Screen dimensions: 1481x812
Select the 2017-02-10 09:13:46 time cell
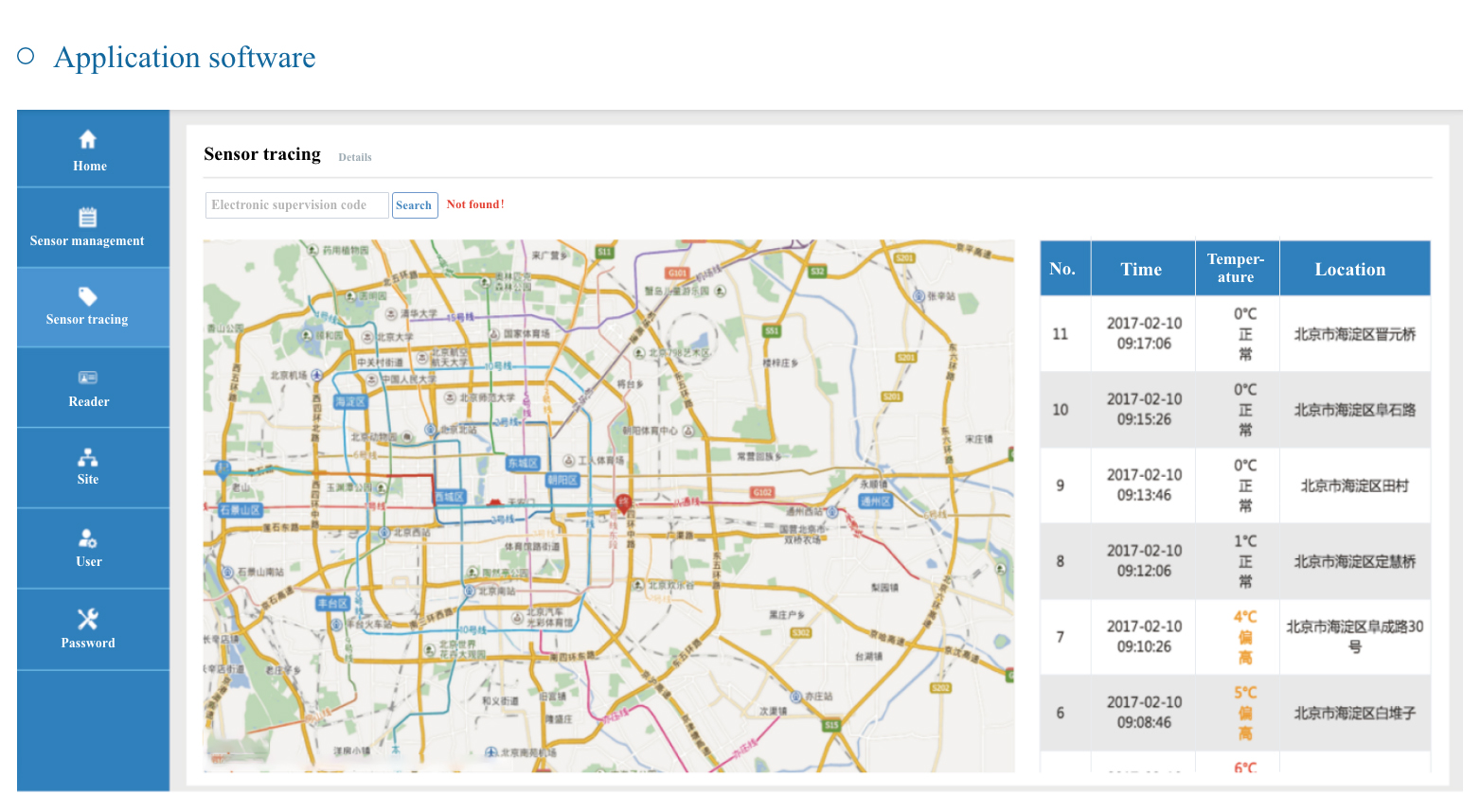(x=1144, y=485)
